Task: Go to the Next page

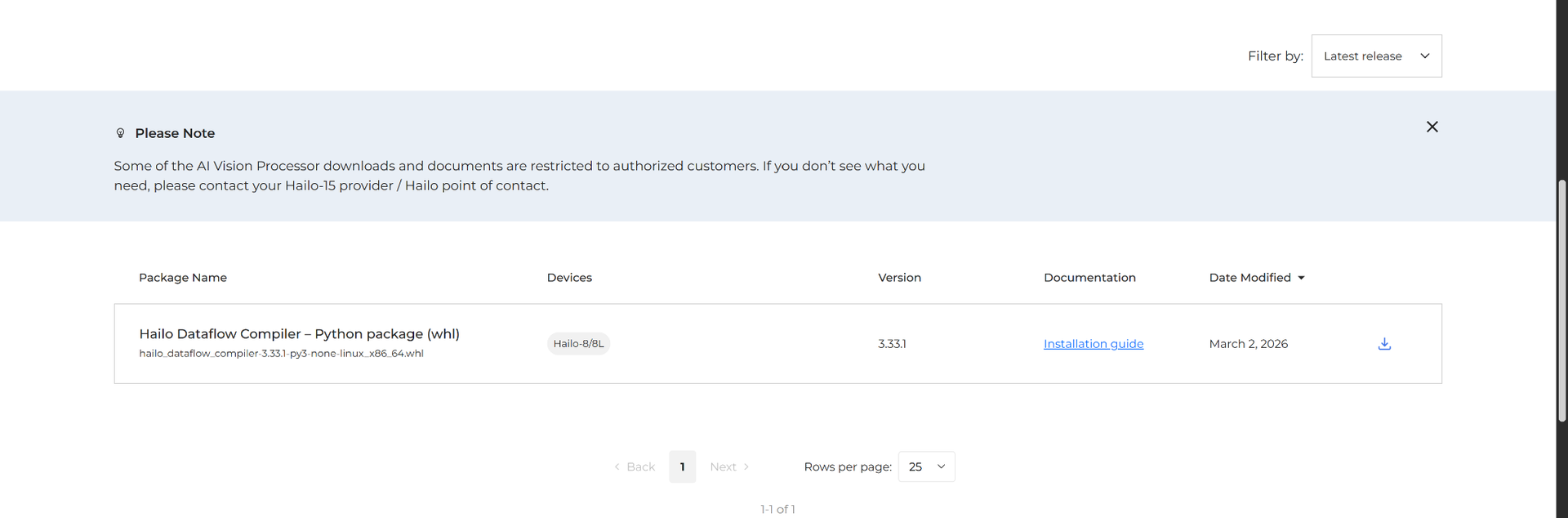Action: coord(728,467)
